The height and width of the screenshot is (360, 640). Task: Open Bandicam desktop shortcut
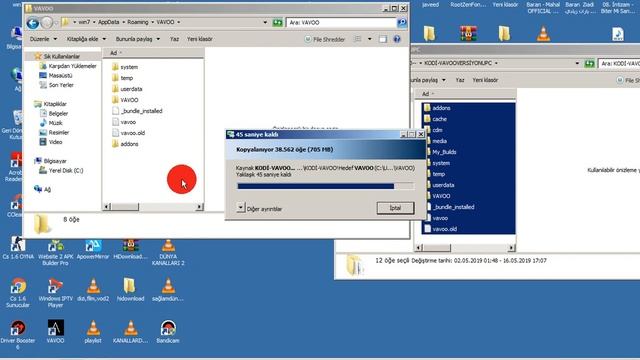point(168,331)
